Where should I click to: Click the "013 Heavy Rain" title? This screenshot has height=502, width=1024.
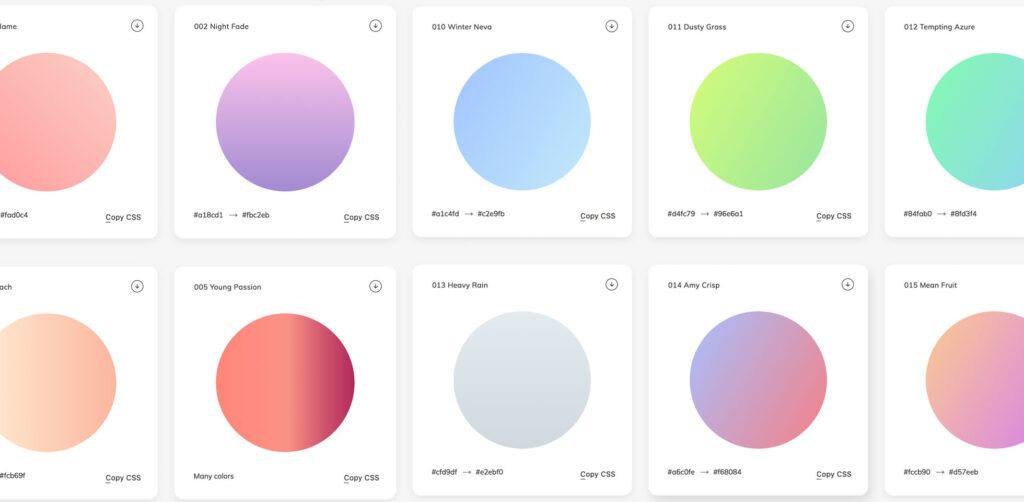click(460, 285)
